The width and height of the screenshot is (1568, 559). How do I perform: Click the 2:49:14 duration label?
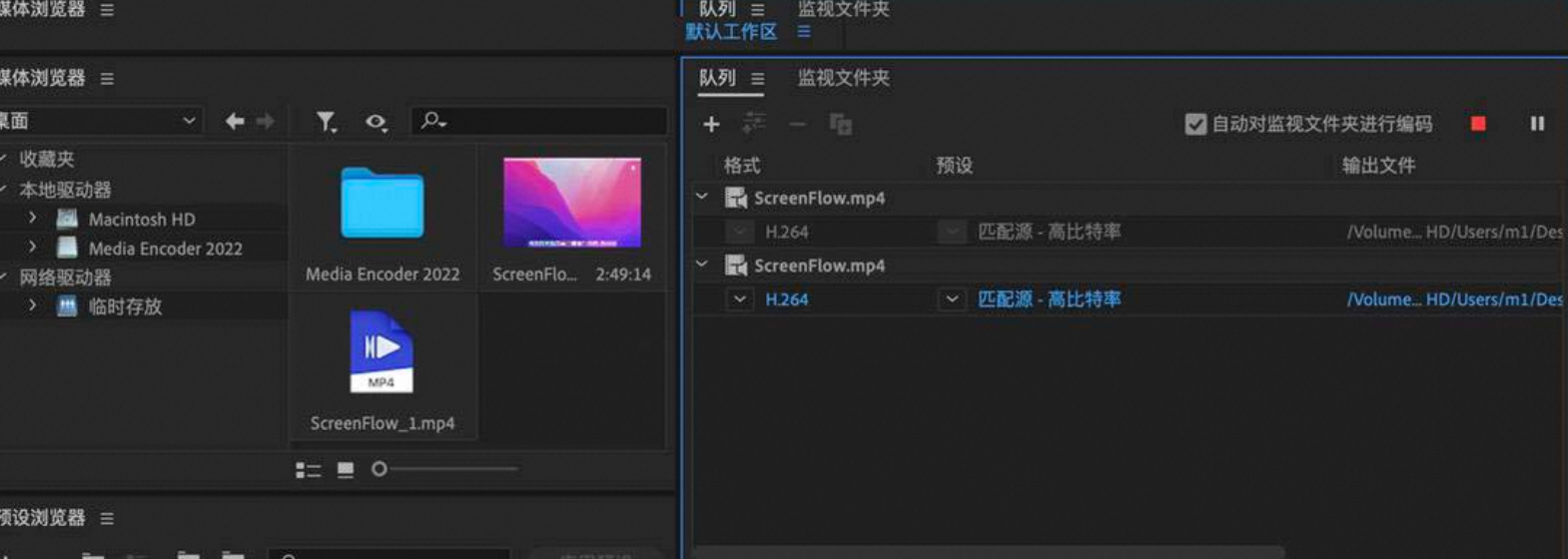pos(623,275)
